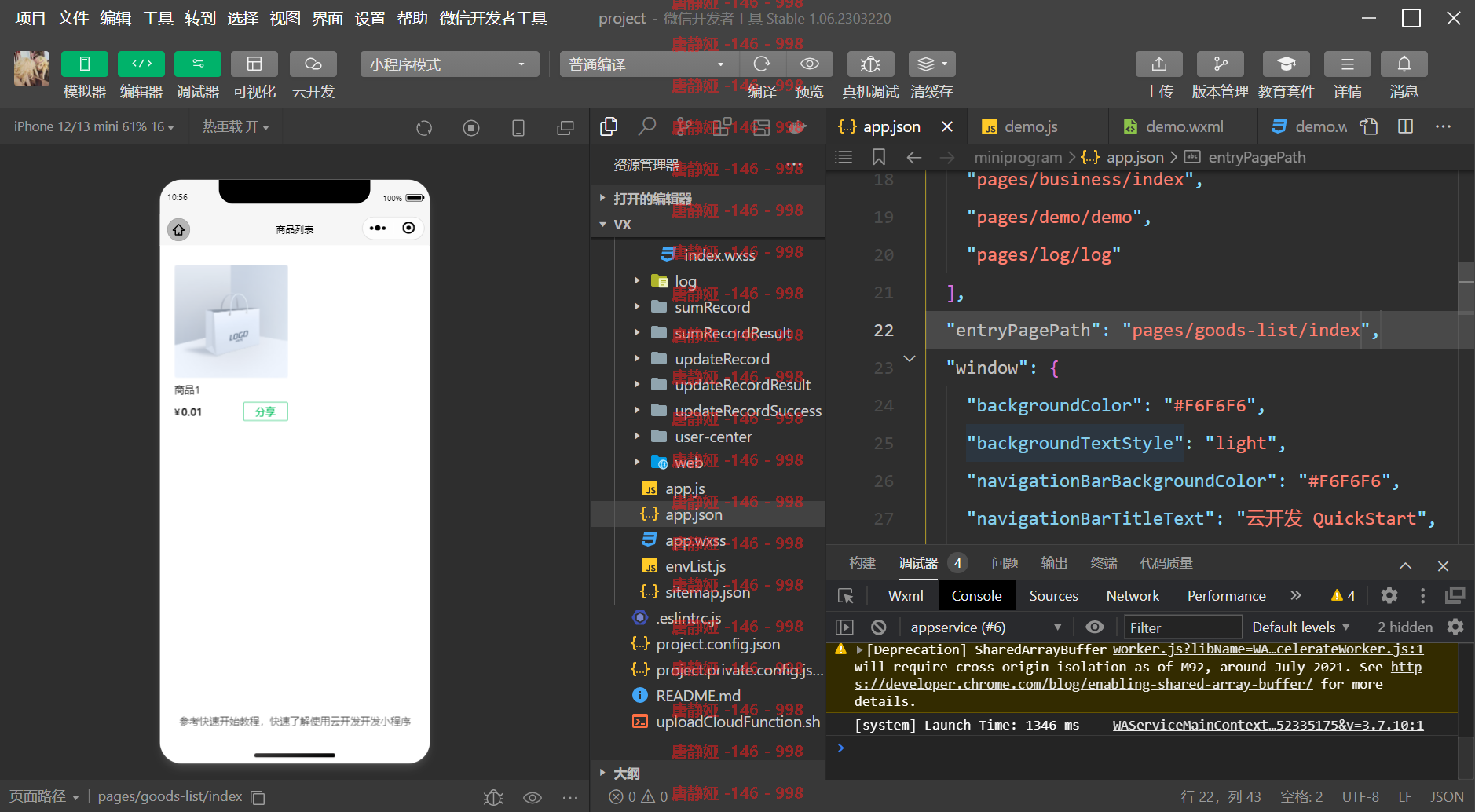
Task: Open the hot reload dropdown
Action: 236,126
